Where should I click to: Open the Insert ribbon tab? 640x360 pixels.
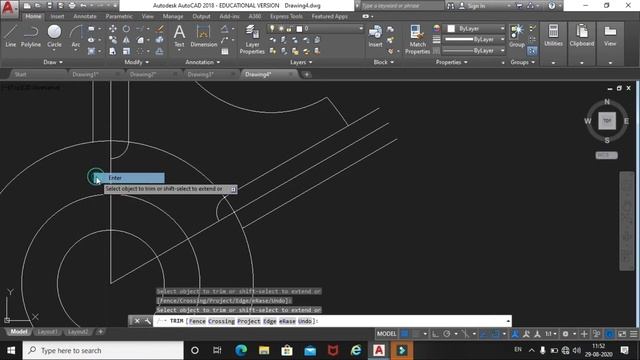[57, 16]
